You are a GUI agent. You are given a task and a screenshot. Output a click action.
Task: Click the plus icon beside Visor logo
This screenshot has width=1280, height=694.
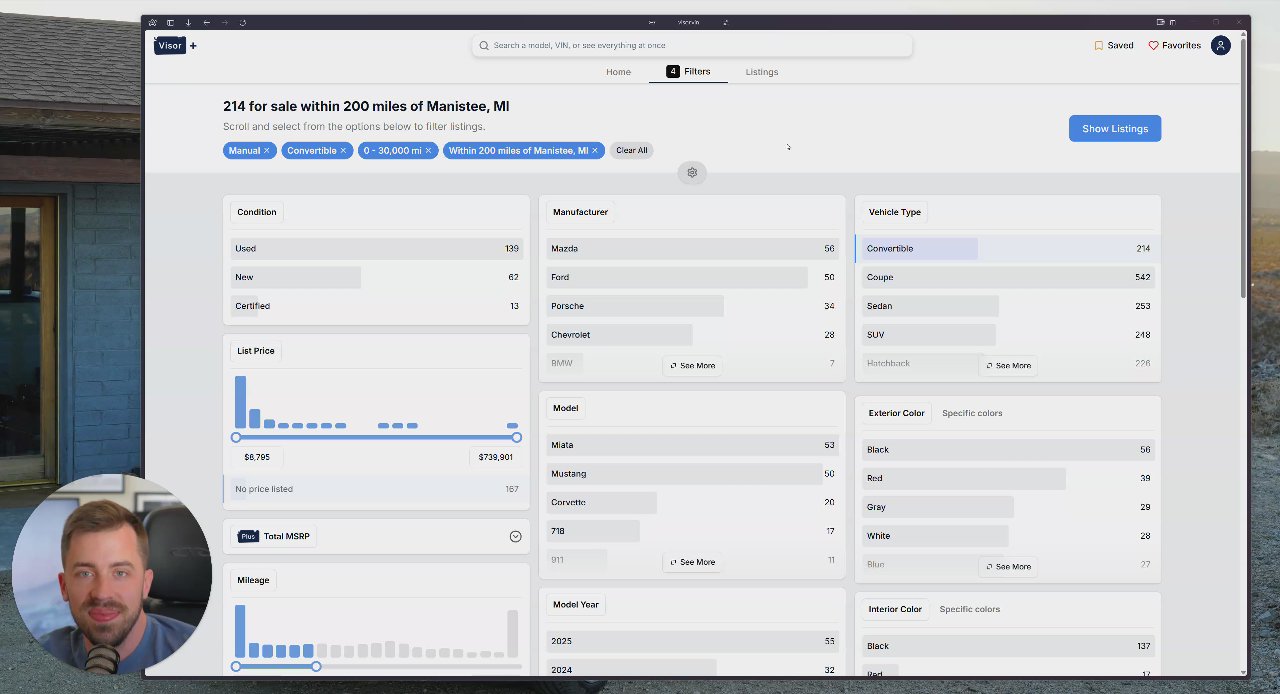[193, 45]
